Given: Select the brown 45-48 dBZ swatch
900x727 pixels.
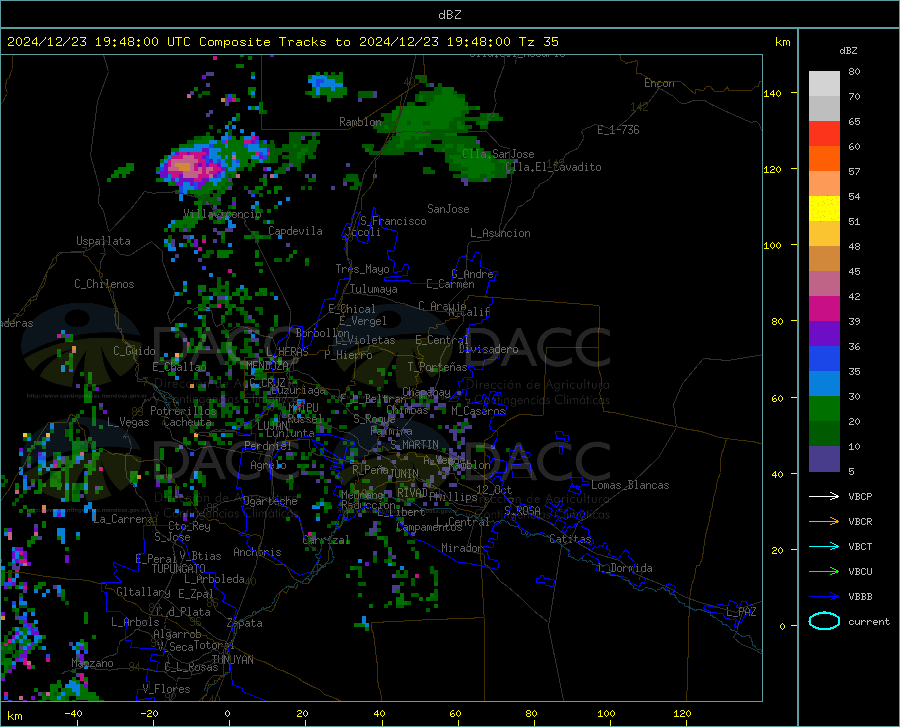Looking at the screenshot, I should click(x=824, y=259).
